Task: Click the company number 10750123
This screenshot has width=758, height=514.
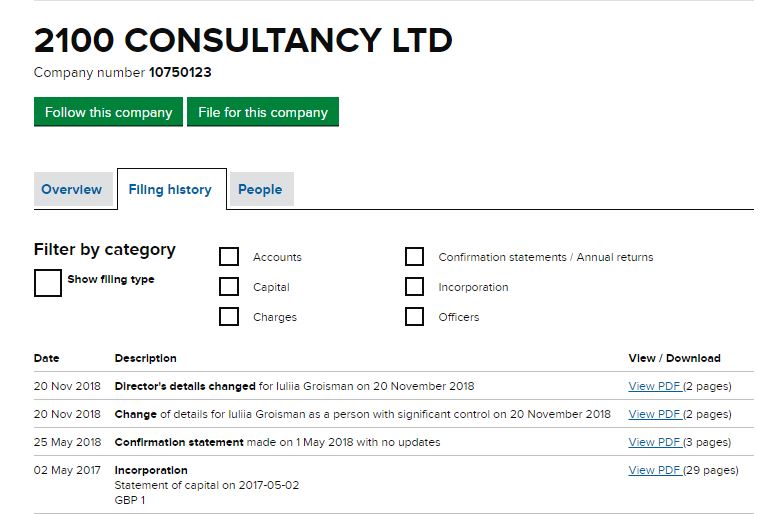Action: tap(180, 73)
